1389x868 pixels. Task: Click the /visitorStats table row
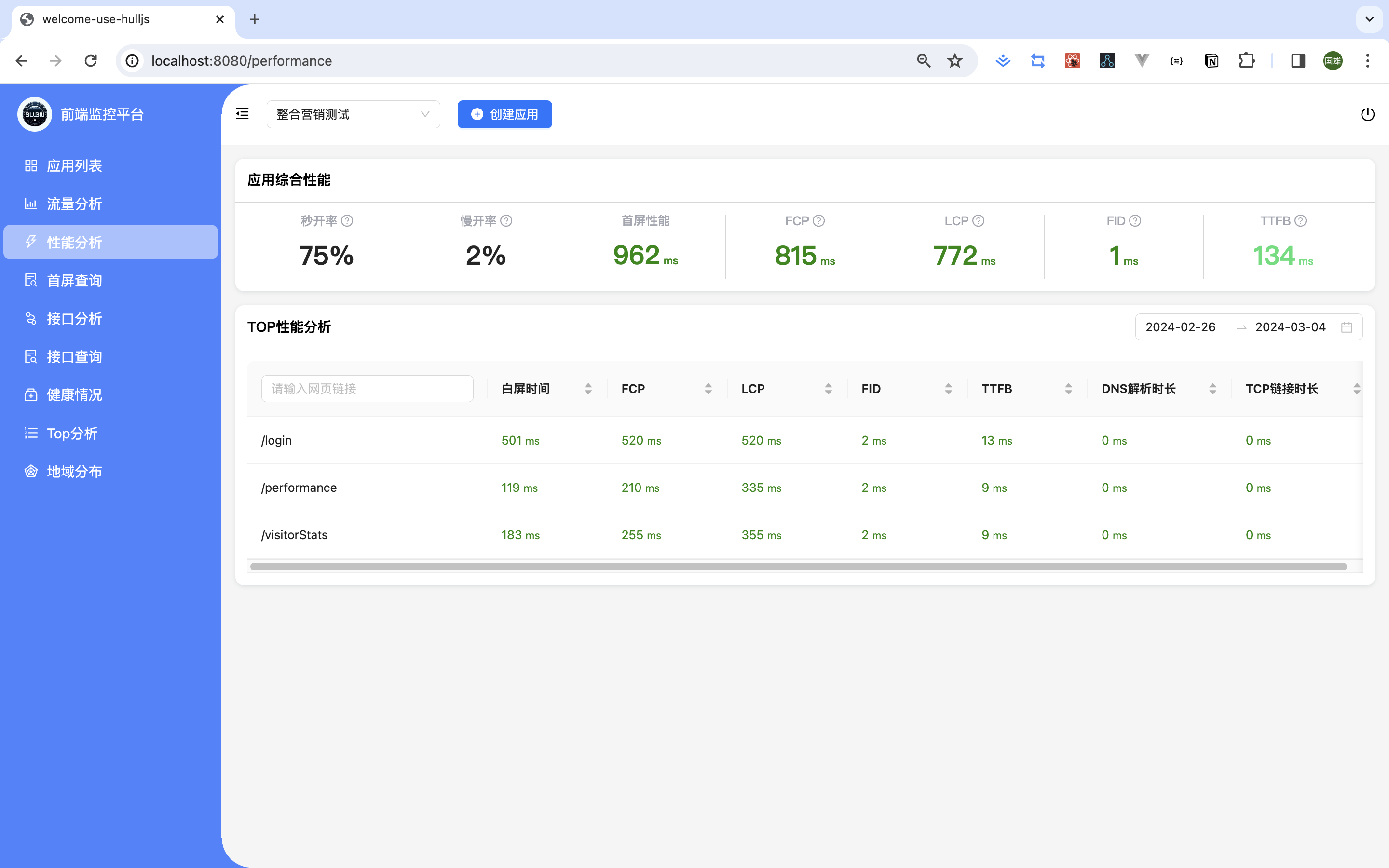[x=804, y=534]
